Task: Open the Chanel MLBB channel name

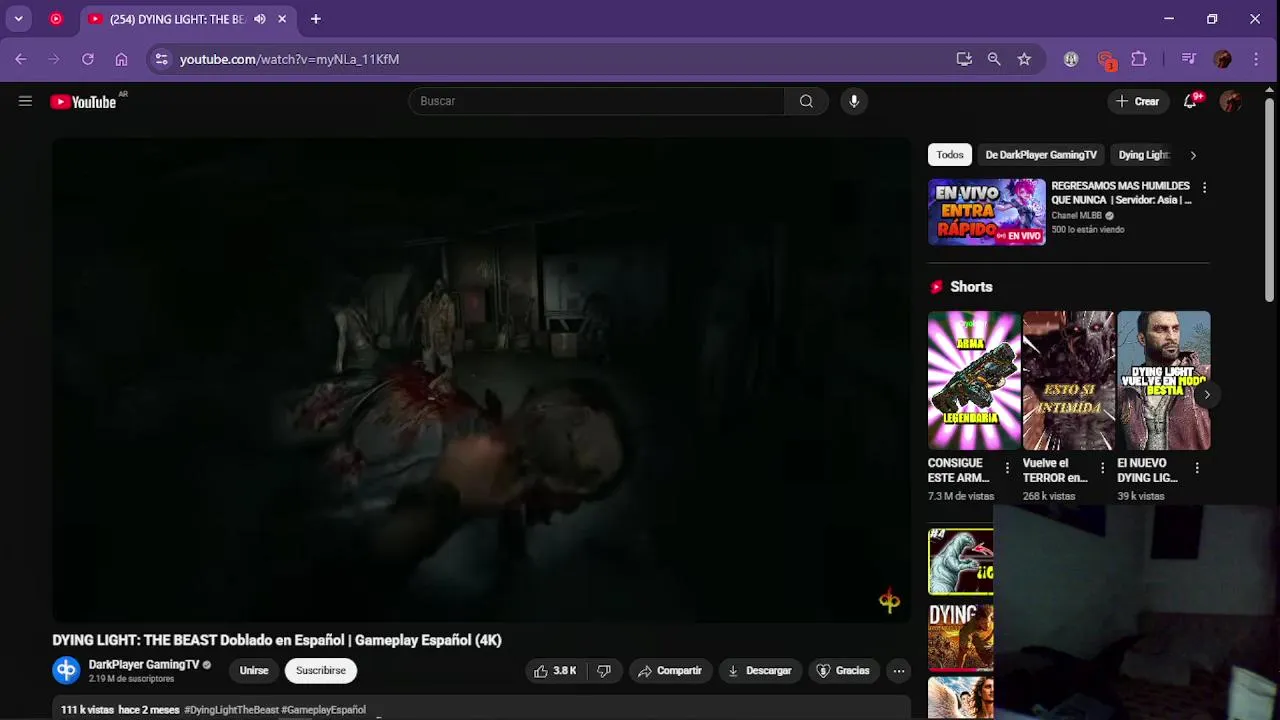Action: [1076, 216]
